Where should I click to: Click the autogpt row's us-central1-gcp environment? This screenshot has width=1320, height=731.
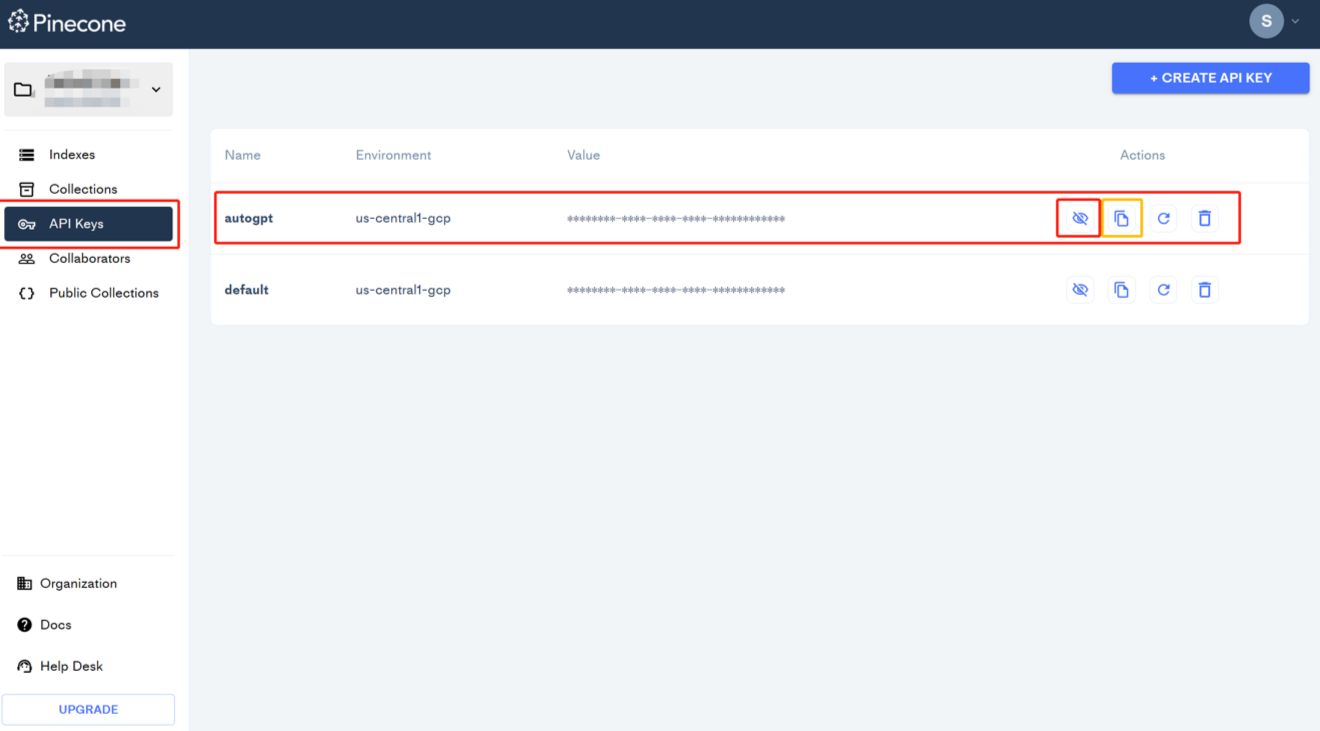(x=403, y=218)
